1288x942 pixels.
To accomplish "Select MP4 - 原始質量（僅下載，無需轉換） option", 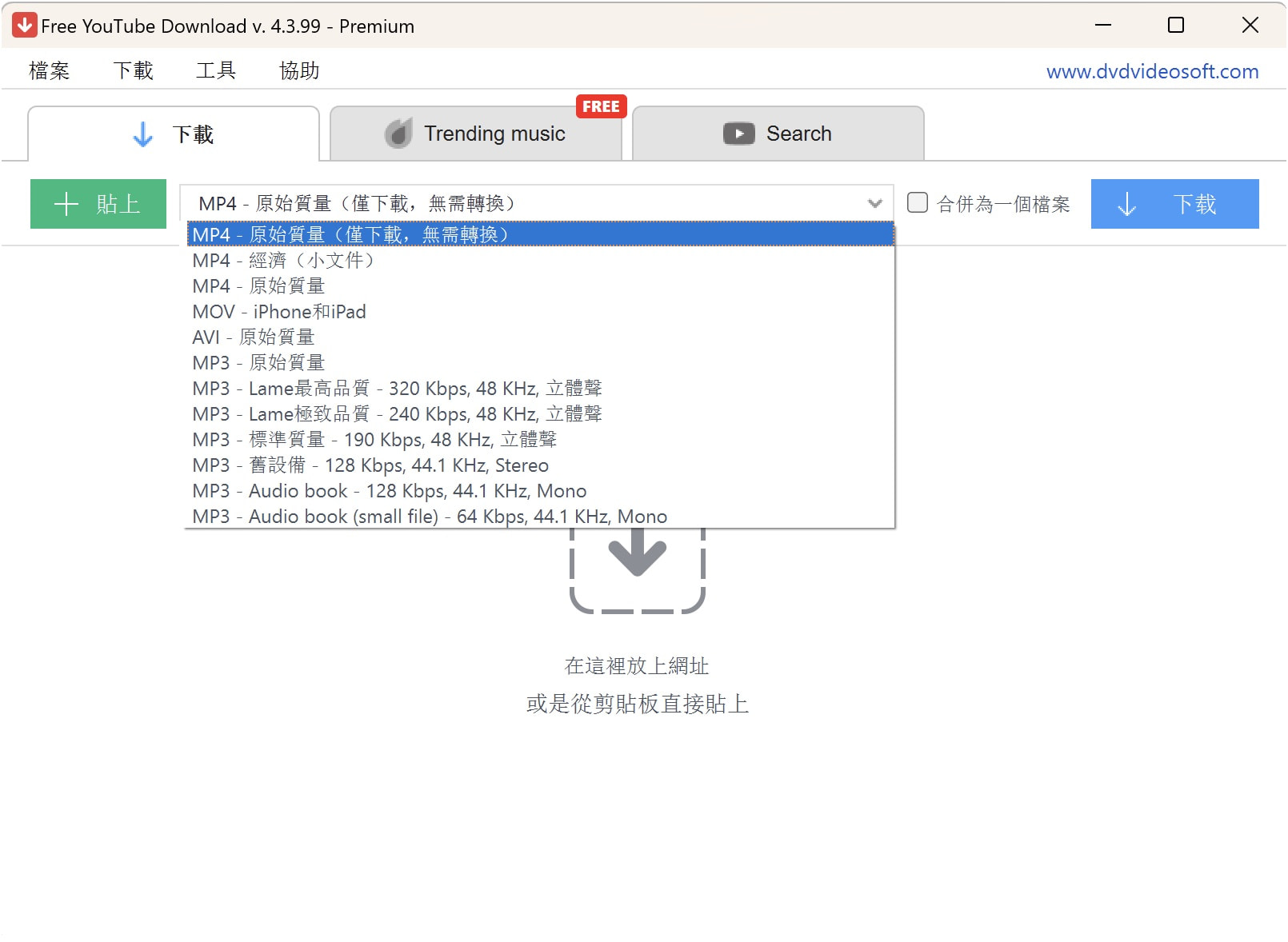I will tap(540, 234).
